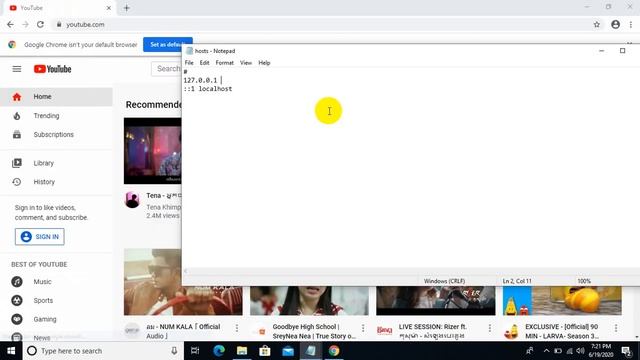Open the NUM KALA video thumbnail
Screen dimensions: 640x360
(x=183, y=282)
